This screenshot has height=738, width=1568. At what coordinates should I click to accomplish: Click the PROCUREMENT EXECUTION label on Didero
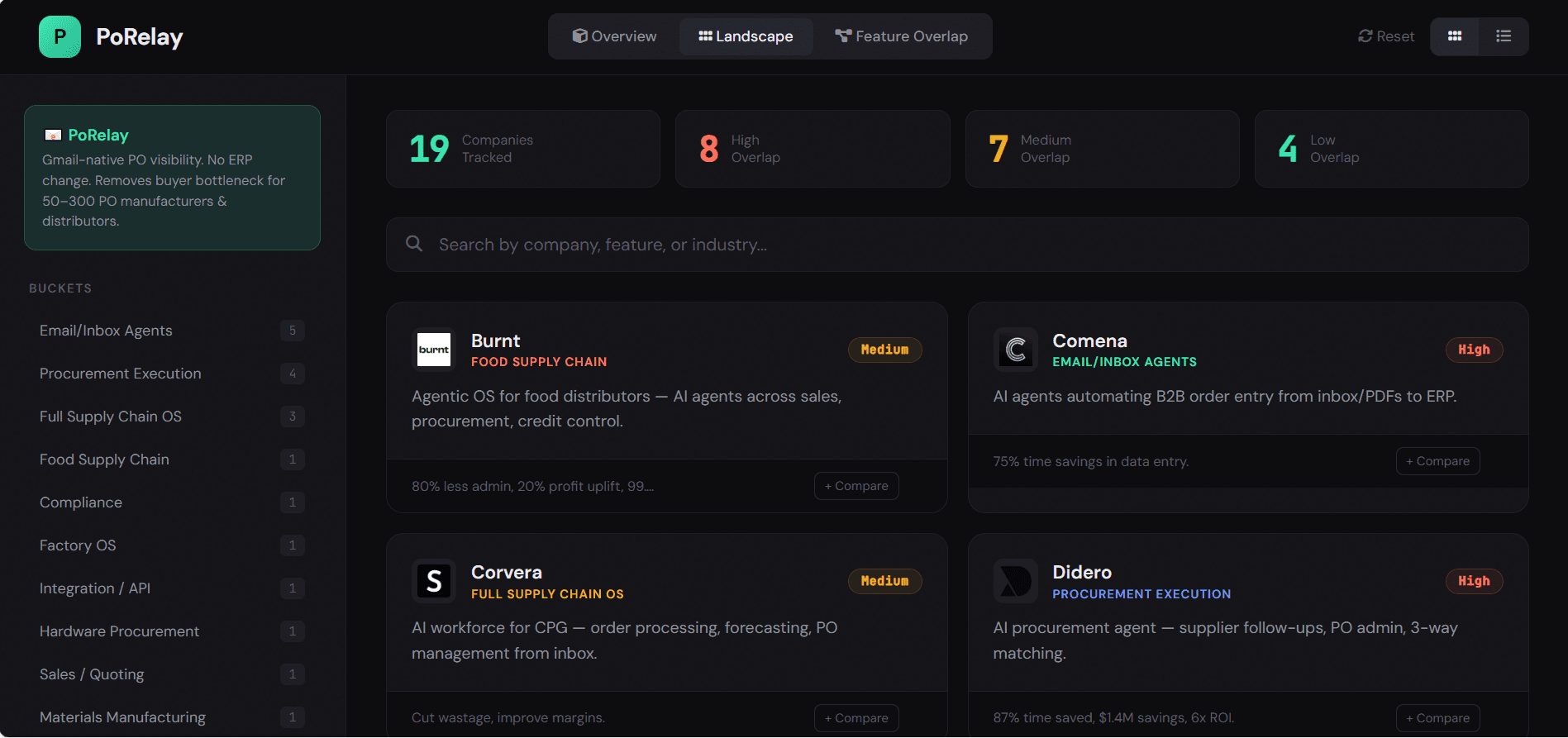click(1141, 594)
